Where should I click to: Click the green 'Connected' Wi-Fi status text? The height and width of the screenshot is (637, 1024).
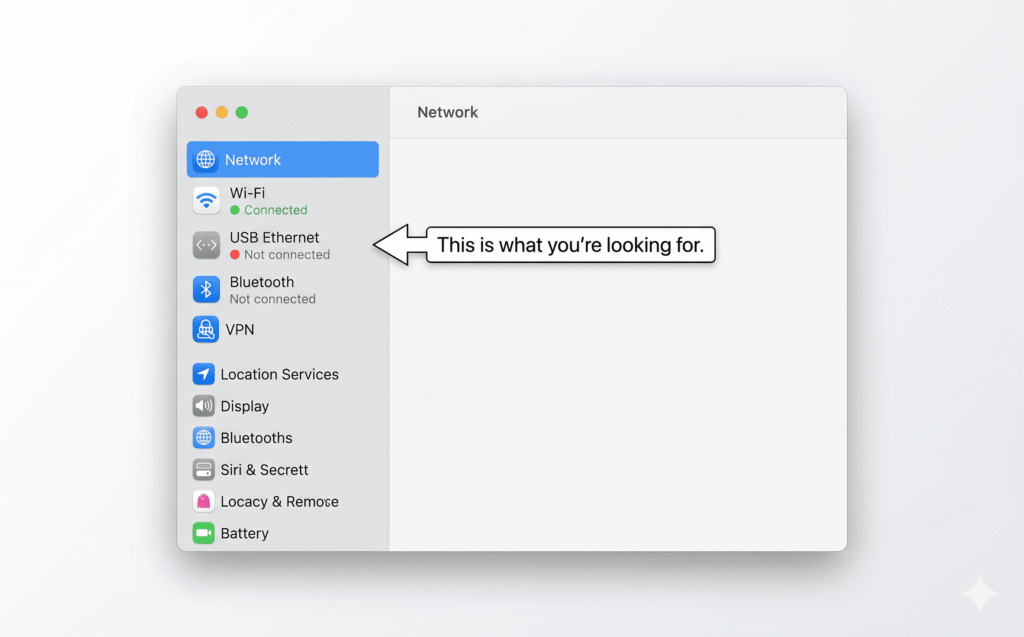pyautogui.click(x=276, y=210)
